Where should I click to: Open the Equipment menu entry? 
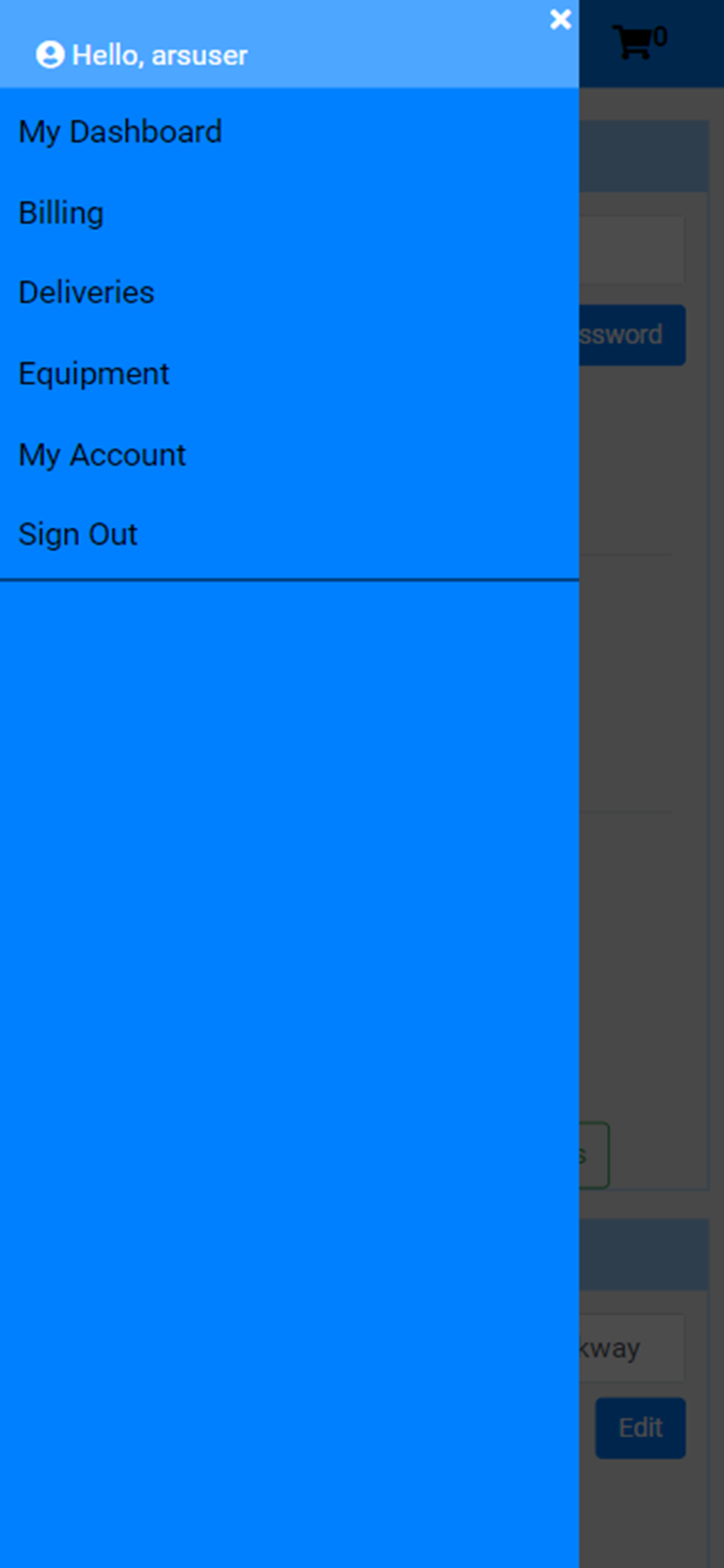coord(94,374)
